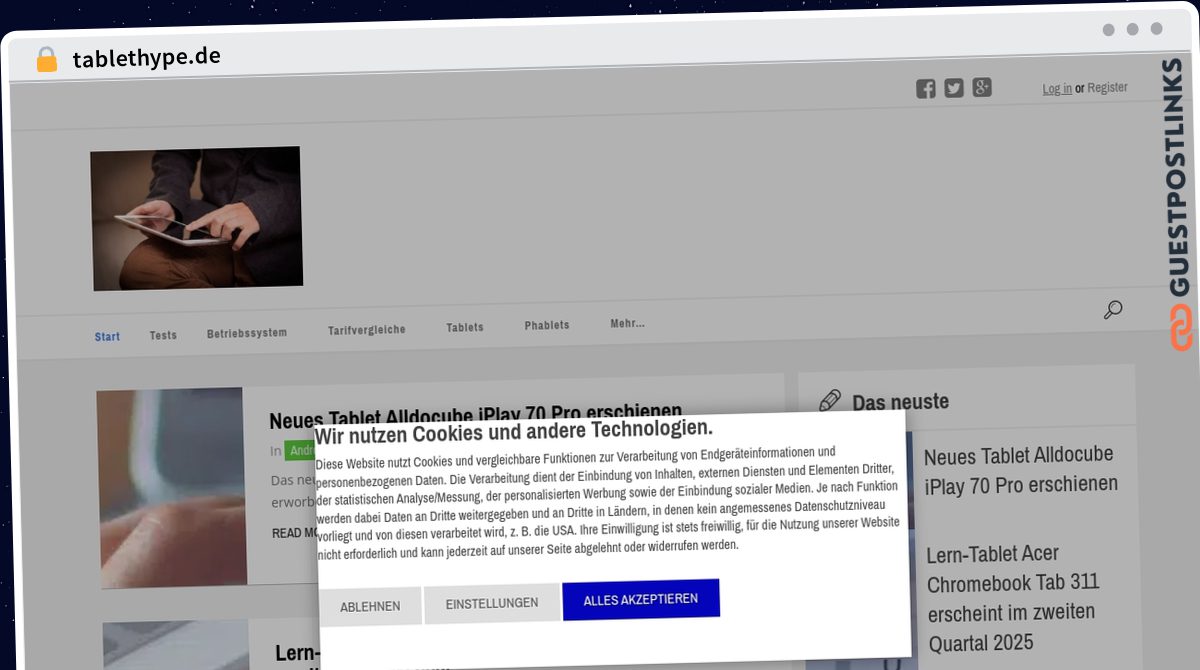This screenshot has width=1200, height=670.
Task: Click the padlock icon beside the URL
Action: click(x=47, y=60)
